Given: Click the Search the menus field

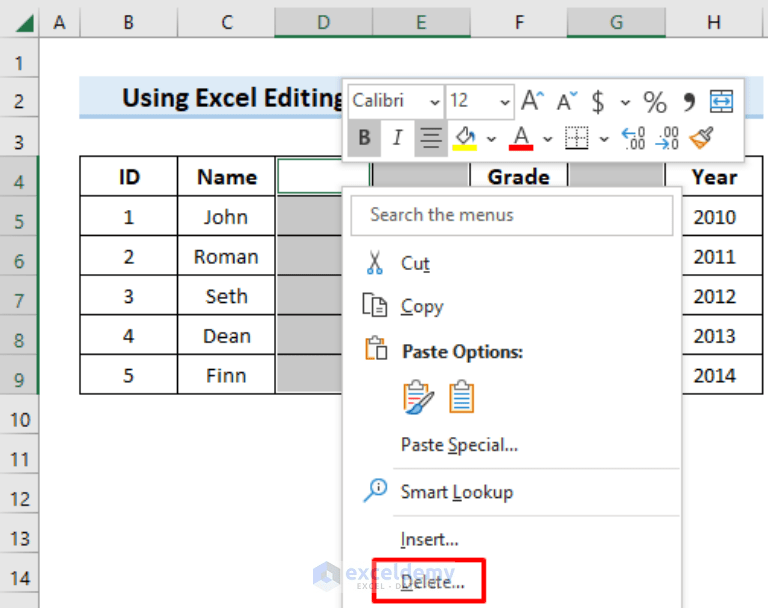Looking at the screenshot, I should tap(512, 215).
